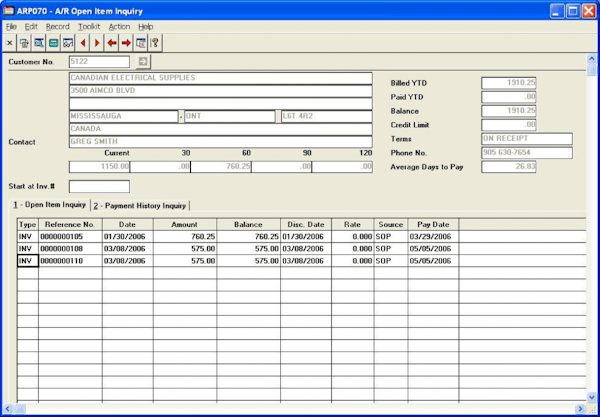Click the window-with-red-mark toolbar icon
Screen dimensions: 600x417
point(140,43)
